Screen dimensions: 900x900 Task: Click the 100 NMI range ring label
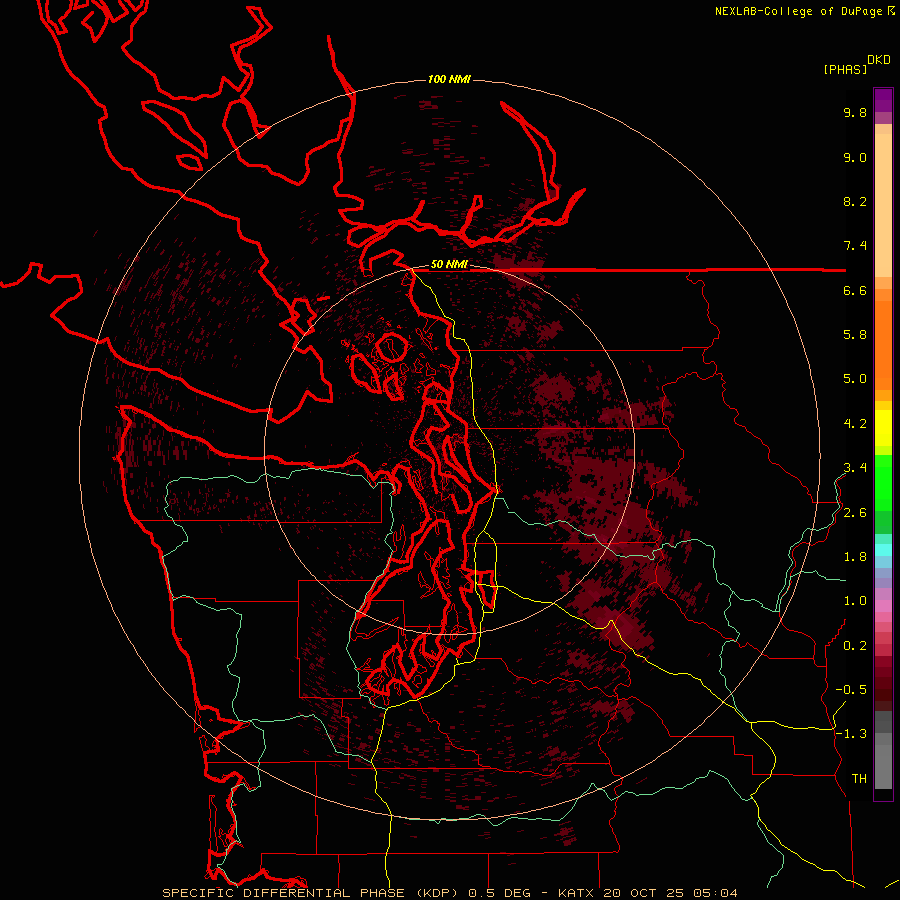click(449, 79)
